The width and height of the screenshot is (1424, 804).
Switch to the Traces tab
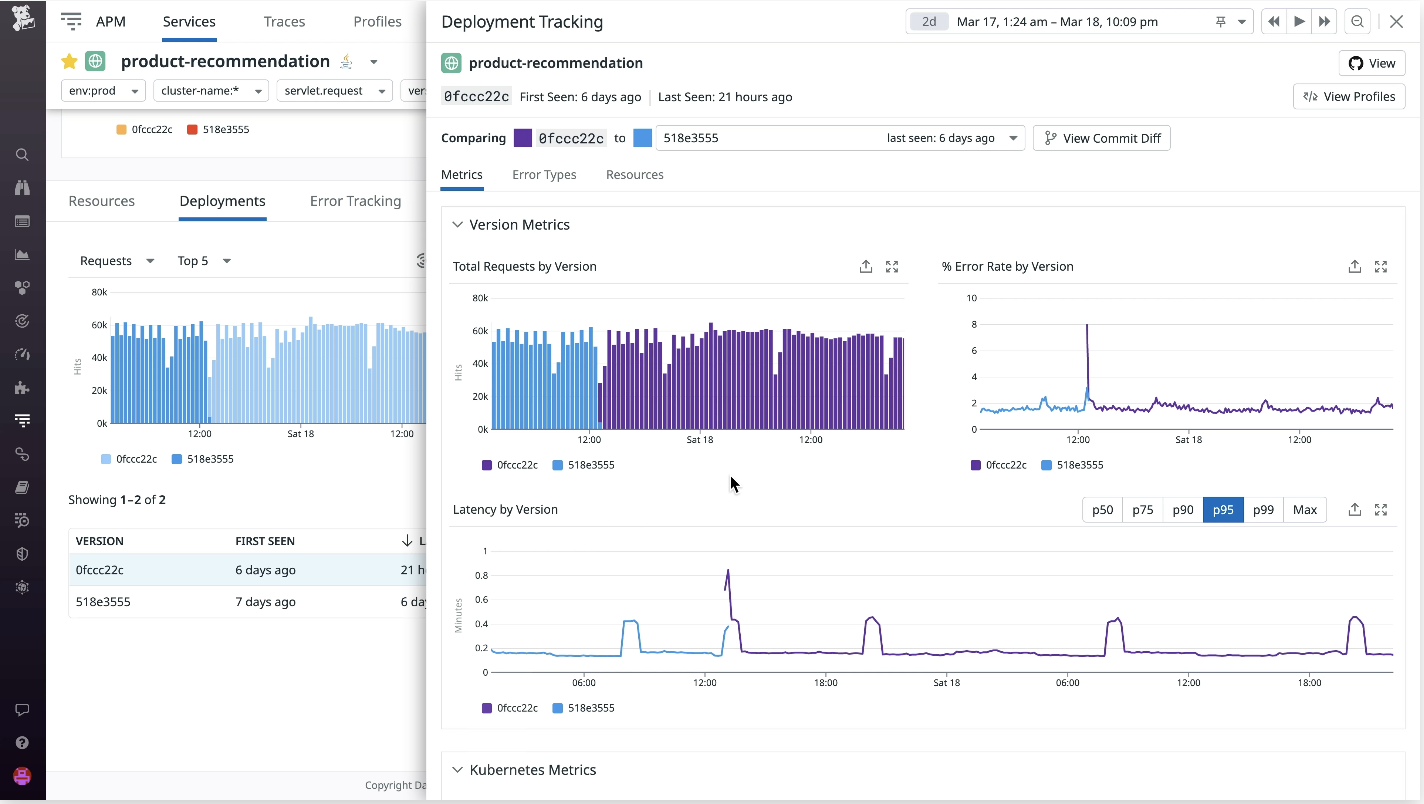pyautogui.click(x=285, y=21)
